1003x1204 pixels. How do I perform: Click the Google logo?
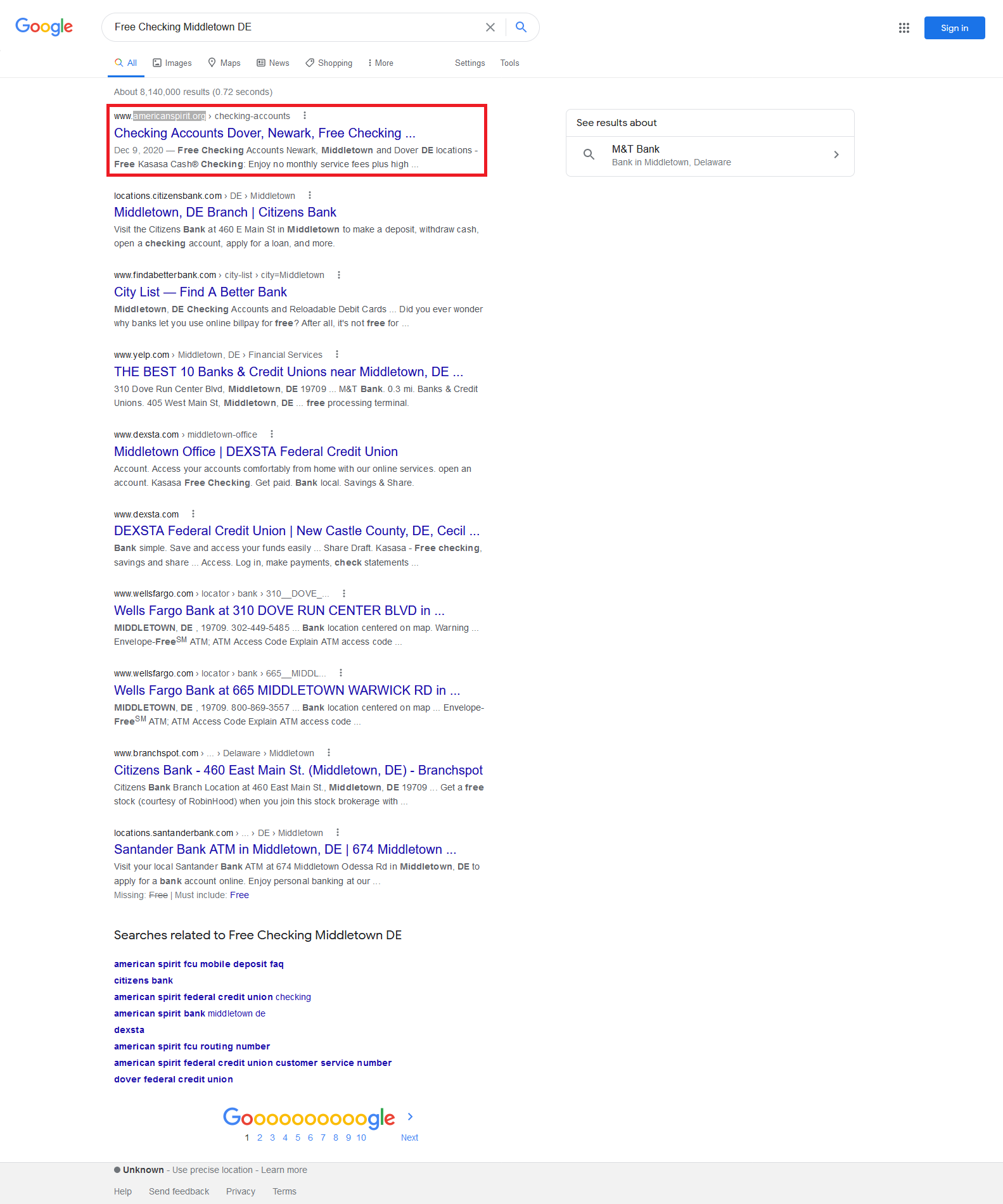44,27
